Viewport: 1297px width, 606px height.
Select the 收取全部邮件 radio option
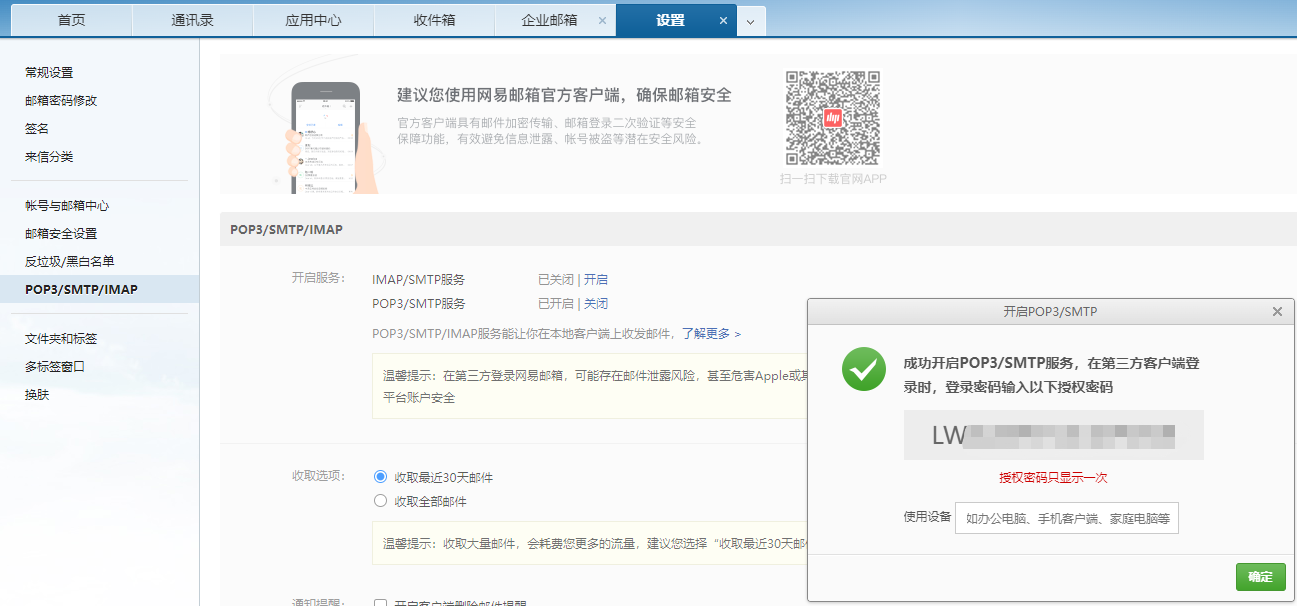[x=381, y=500]
